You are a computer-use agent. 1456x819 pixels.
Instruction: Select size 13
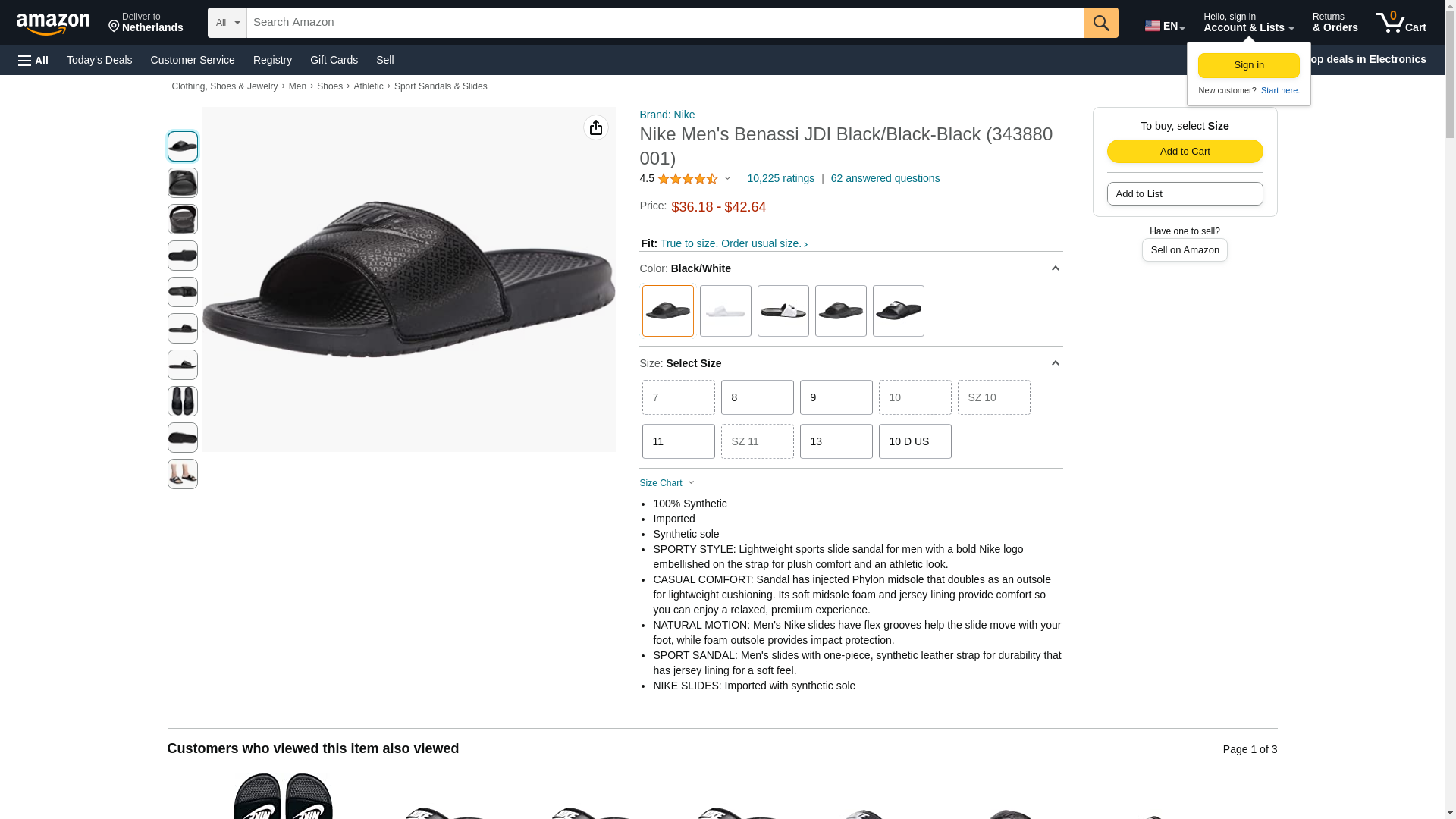836,441
